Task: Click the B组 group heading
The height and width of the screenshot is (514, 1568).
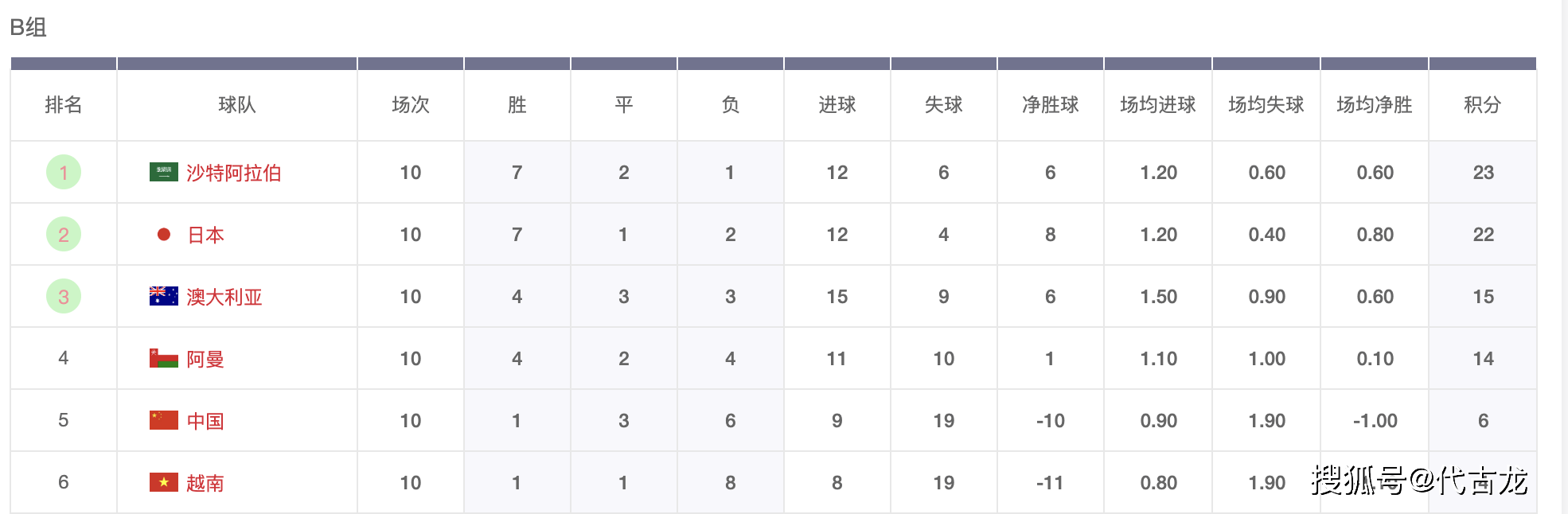Action: (29, 27)
